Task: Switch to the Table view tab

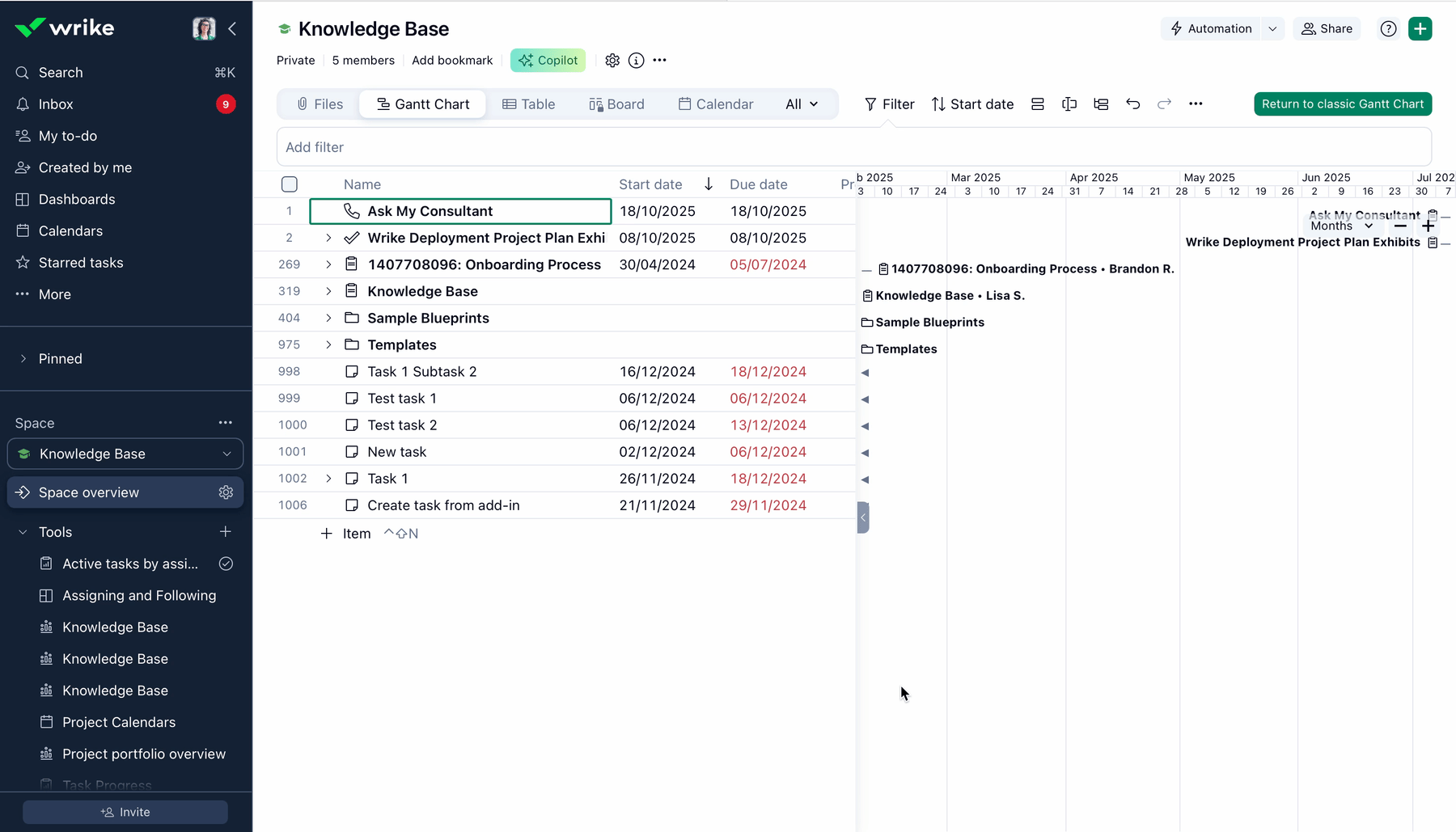Action: [x=528, y=104]
